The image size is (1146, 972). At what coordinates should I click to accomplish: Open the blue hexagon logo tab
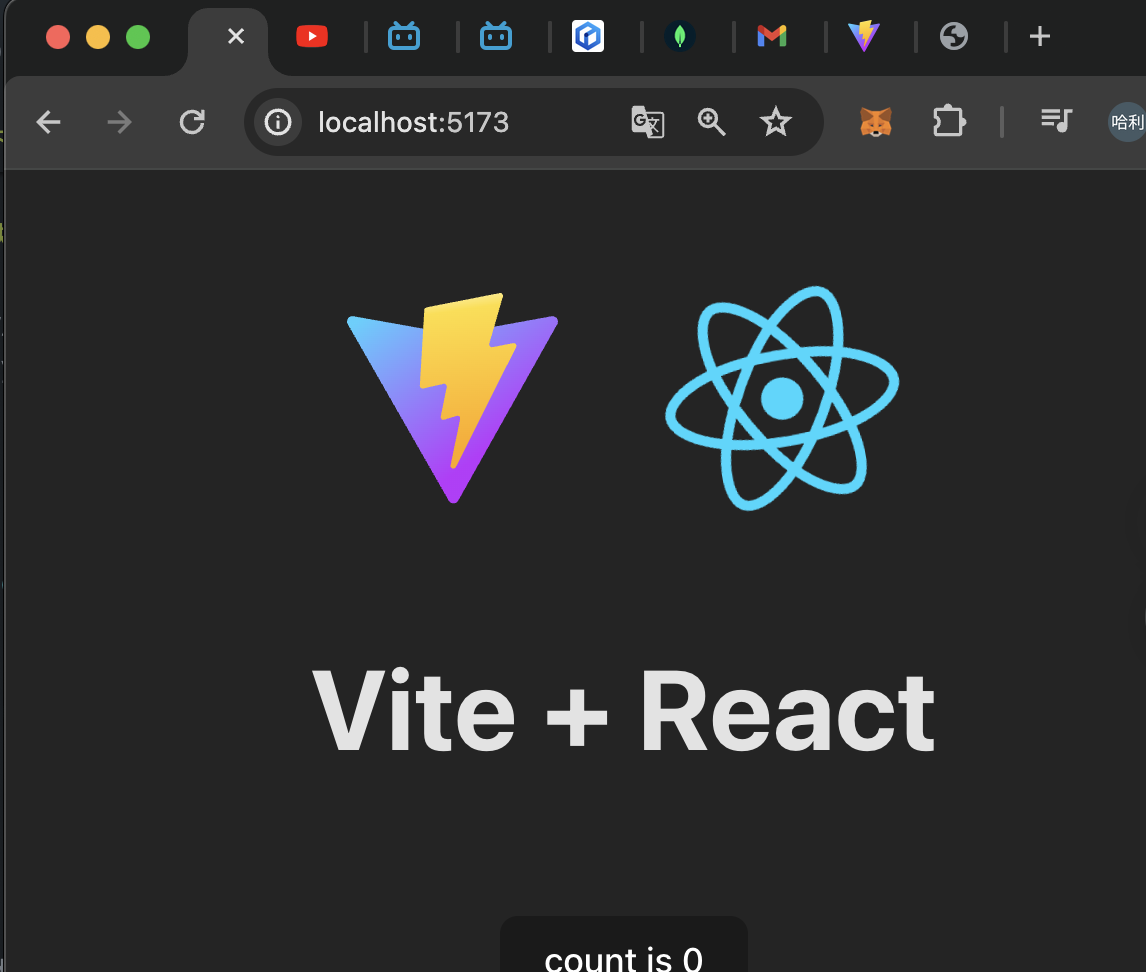pos(588,37)
